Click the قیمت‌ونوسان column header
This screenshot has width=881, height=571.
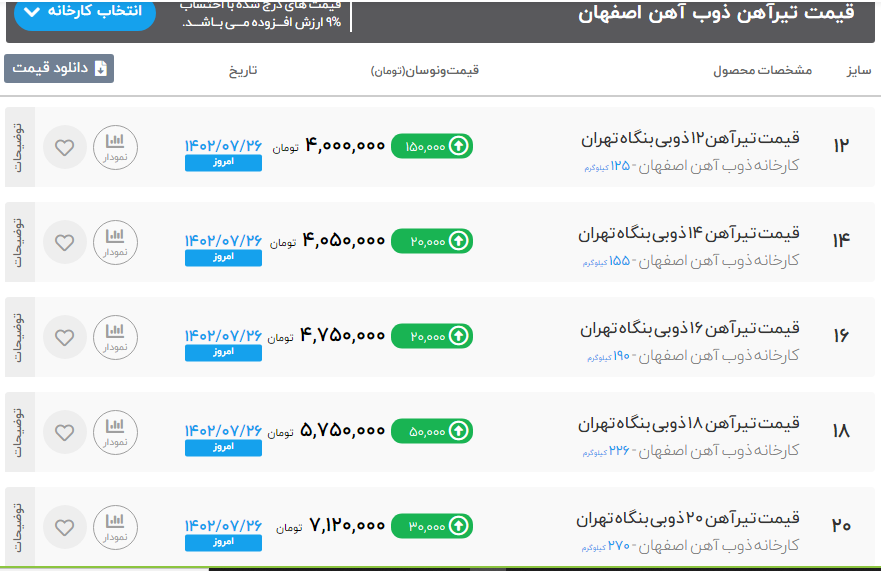(425, 71)
